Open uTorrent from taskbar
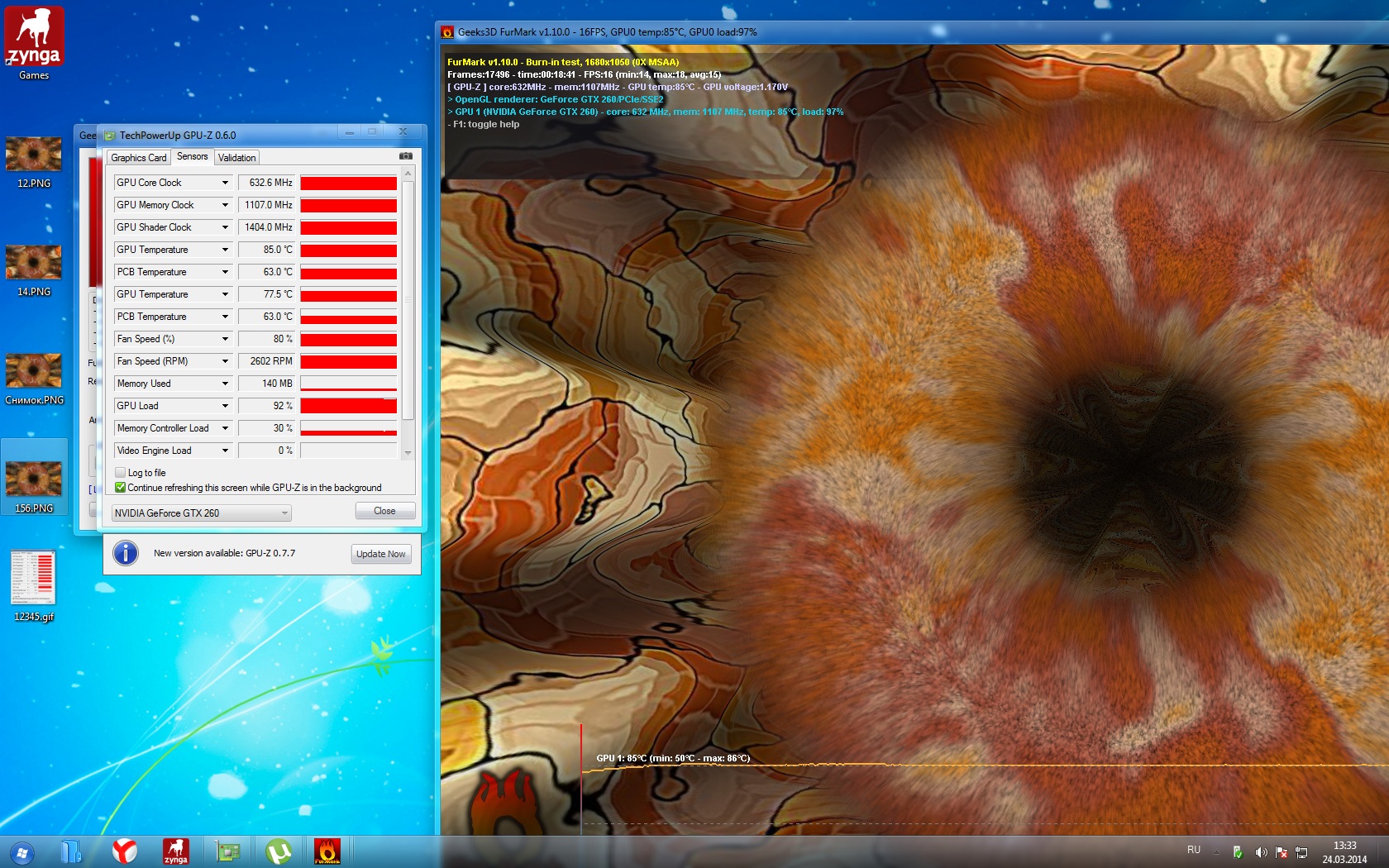1389x868 pixels. pos(279,851)
